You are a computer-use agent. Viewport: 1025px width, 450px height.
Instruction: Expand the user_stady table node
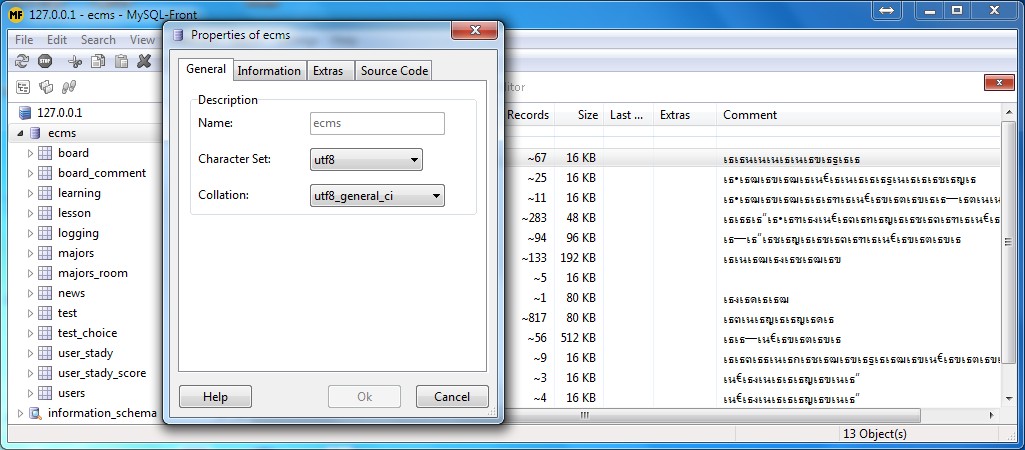pos(30,353)
